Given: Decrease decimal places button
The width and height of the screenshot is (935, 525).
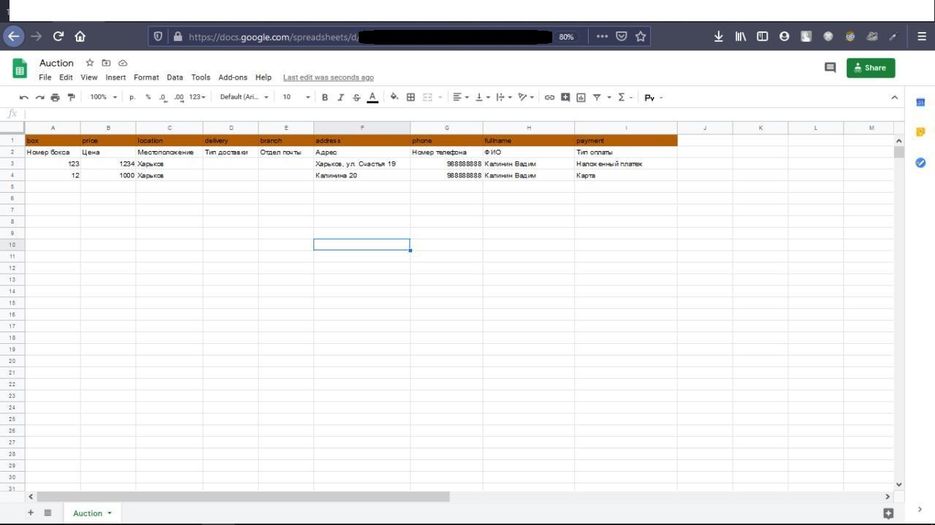Looking at the screenshot, I should [163, 97].
